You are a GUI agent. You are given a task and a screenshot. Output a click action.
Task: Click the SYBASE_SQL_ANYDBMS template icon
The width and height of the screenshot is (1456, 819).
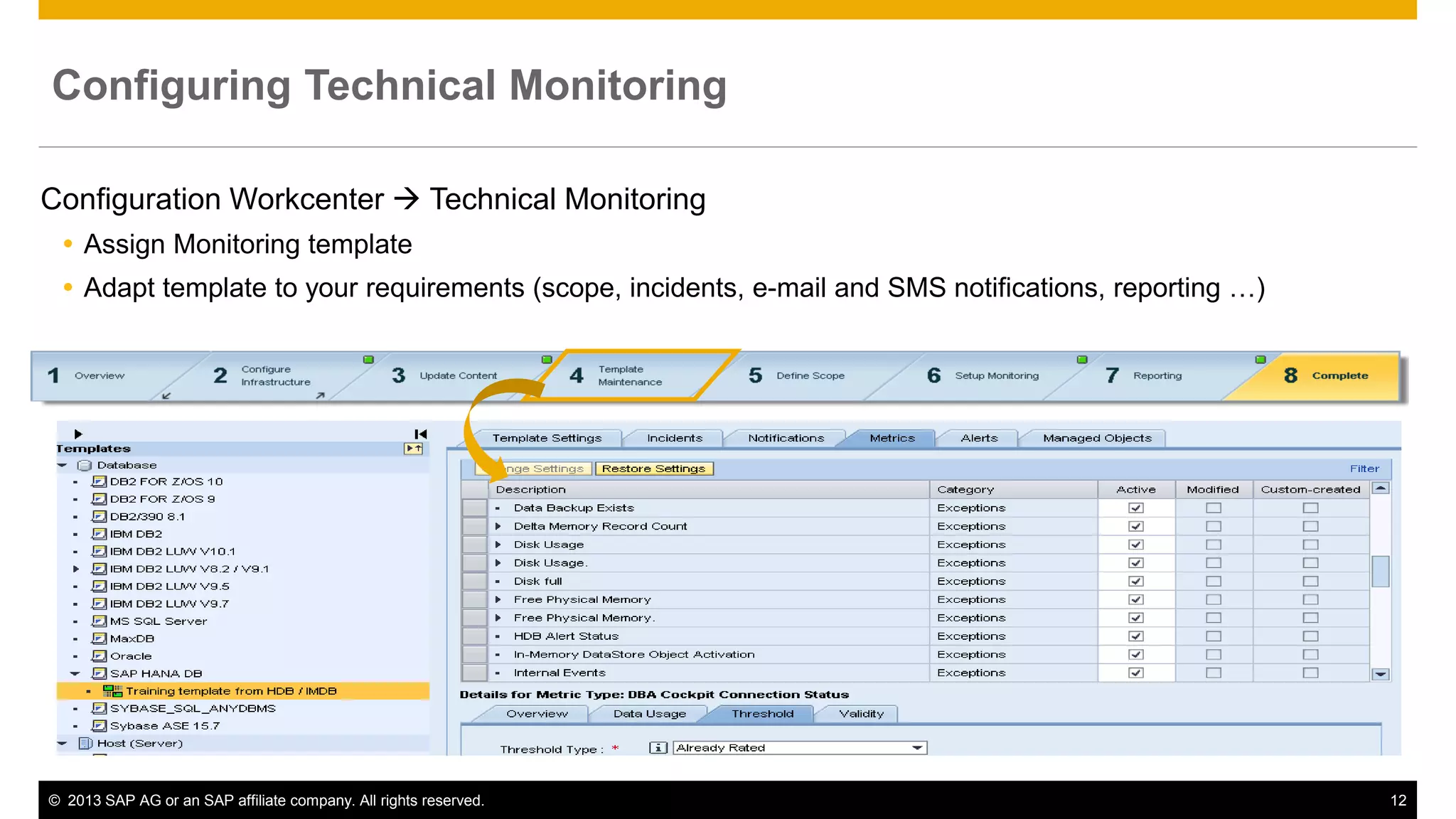[x=100, y=708]
